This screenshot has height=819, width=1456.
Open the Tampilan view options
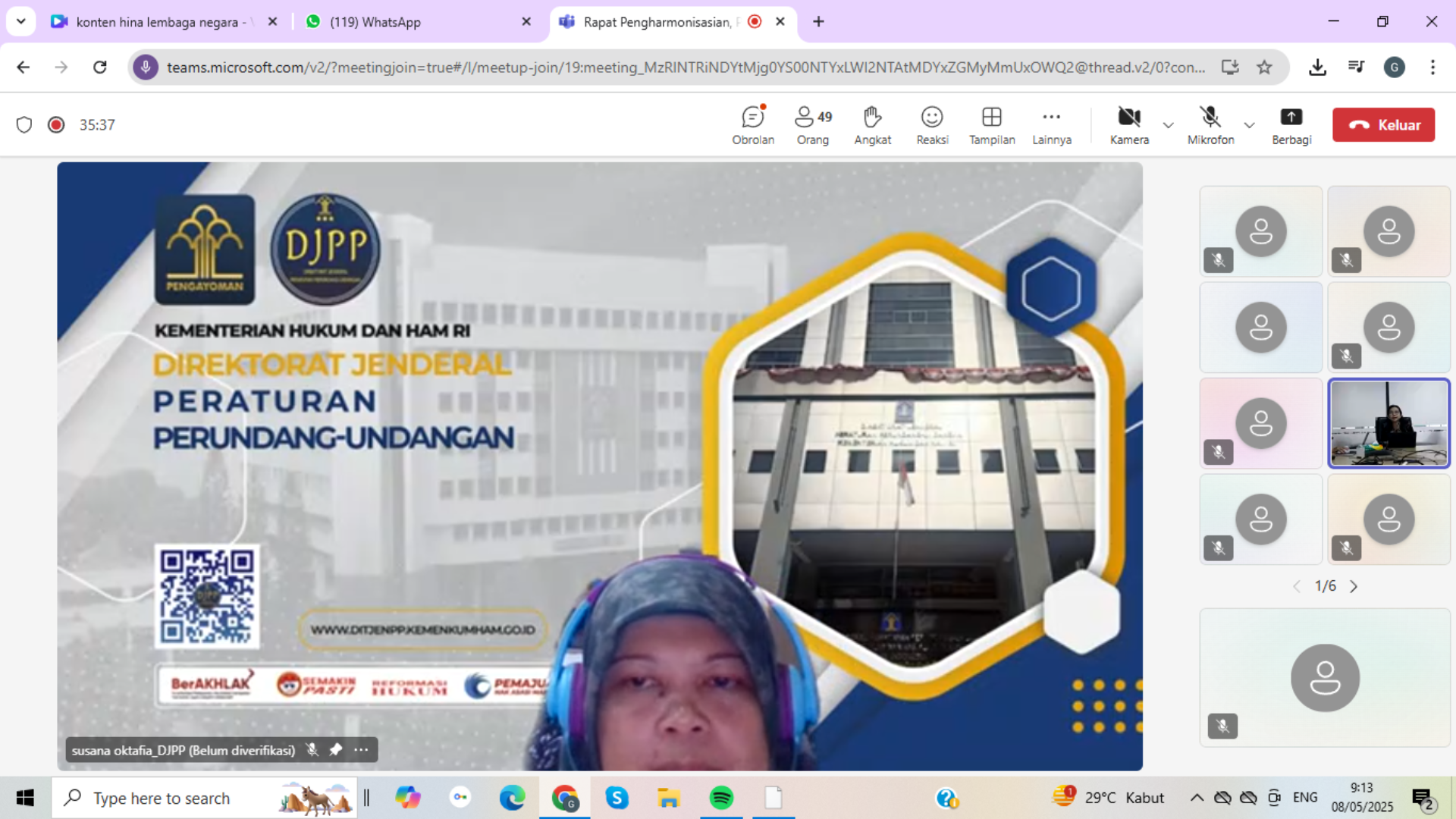coord(992,125)
